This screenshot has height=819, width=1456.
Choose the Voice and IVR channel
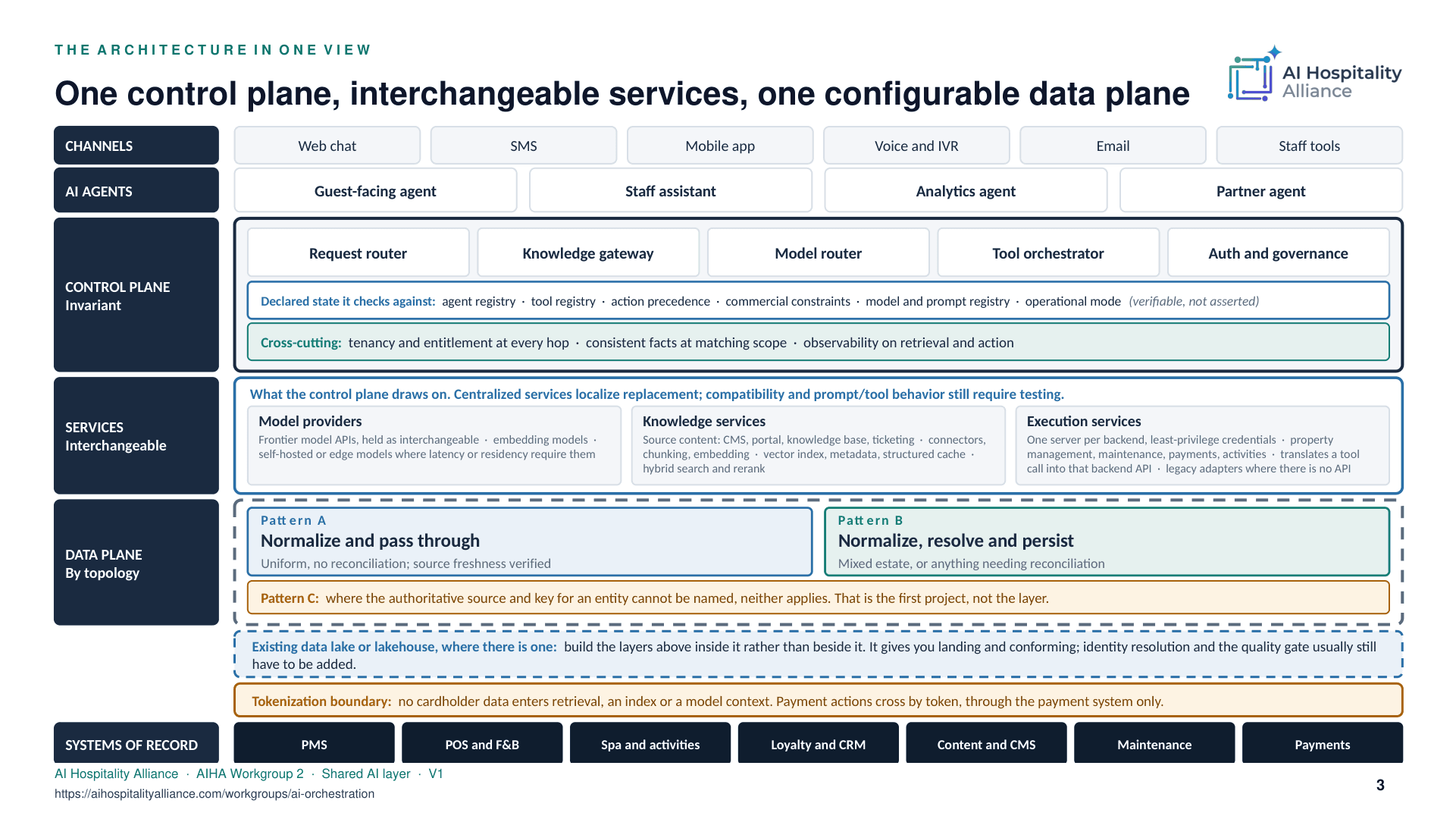pos(916,146)
